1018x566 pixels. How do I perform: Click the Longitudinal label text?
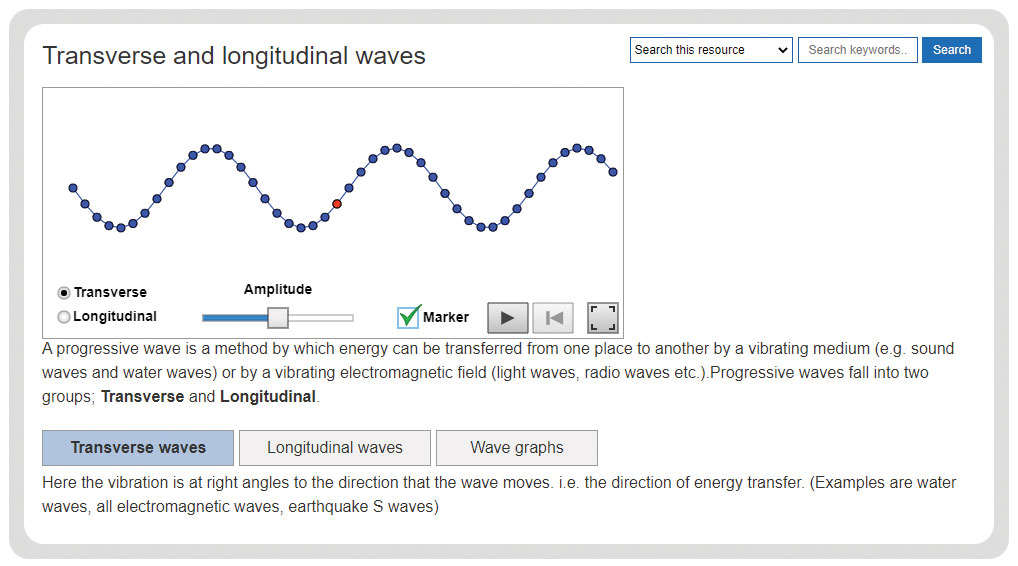[115, 317]
